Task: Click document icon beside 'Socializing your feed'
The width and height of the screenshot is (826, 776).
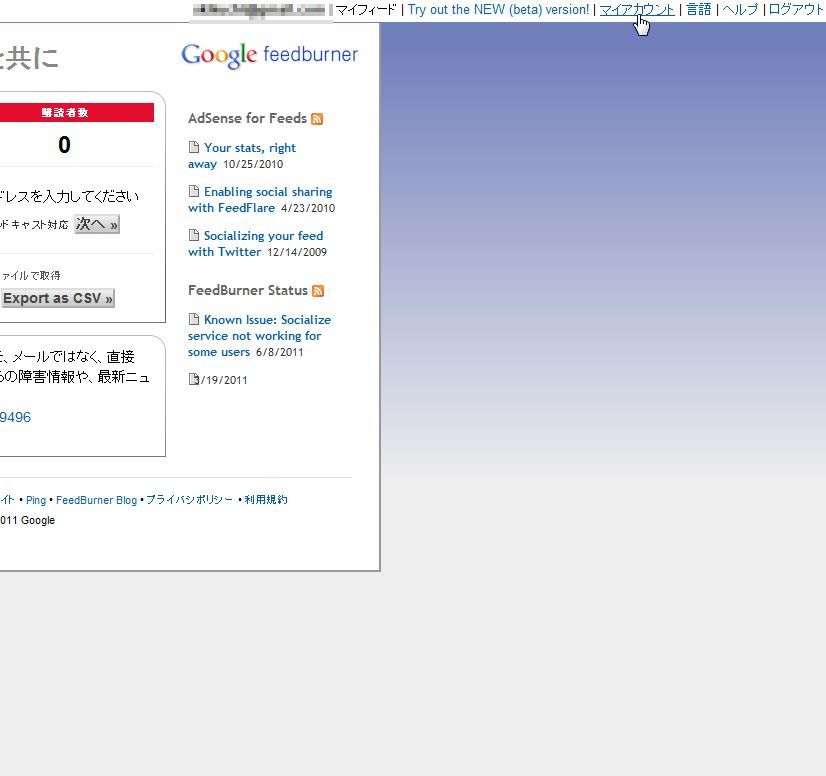Action: (194, 234)
